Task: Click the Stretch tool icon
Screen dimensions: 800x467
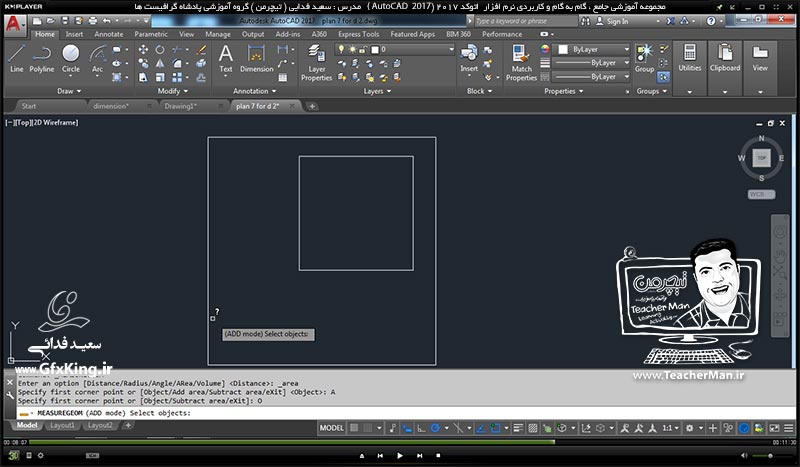Action: (143, 78)
